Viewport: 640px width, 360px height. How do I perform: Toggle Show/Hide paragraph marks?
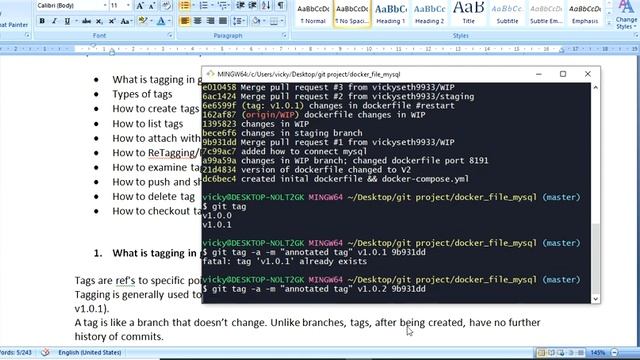pyautogui.click(x=281, y=6)
